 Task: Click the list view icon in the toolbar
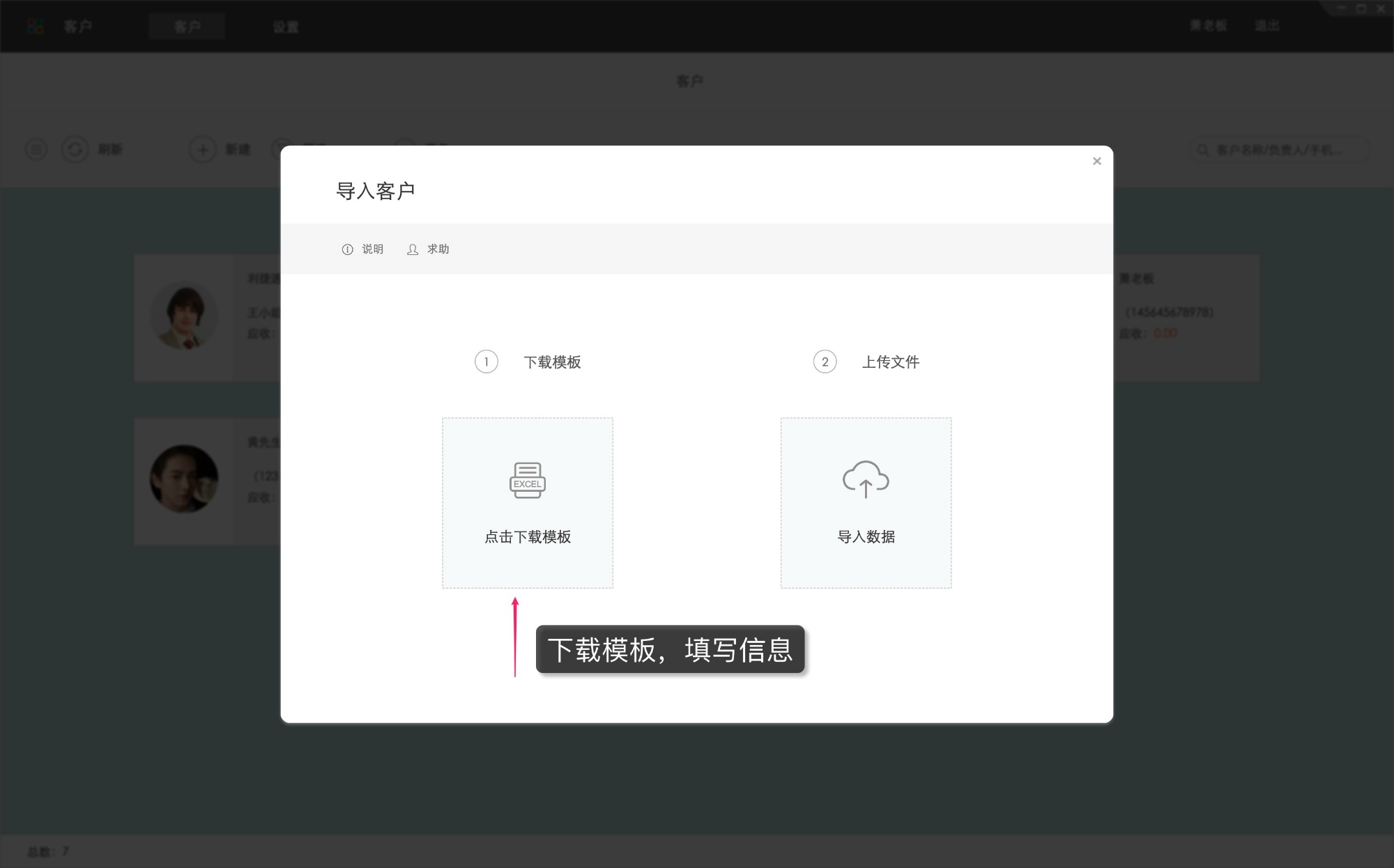tap(36, 149)
